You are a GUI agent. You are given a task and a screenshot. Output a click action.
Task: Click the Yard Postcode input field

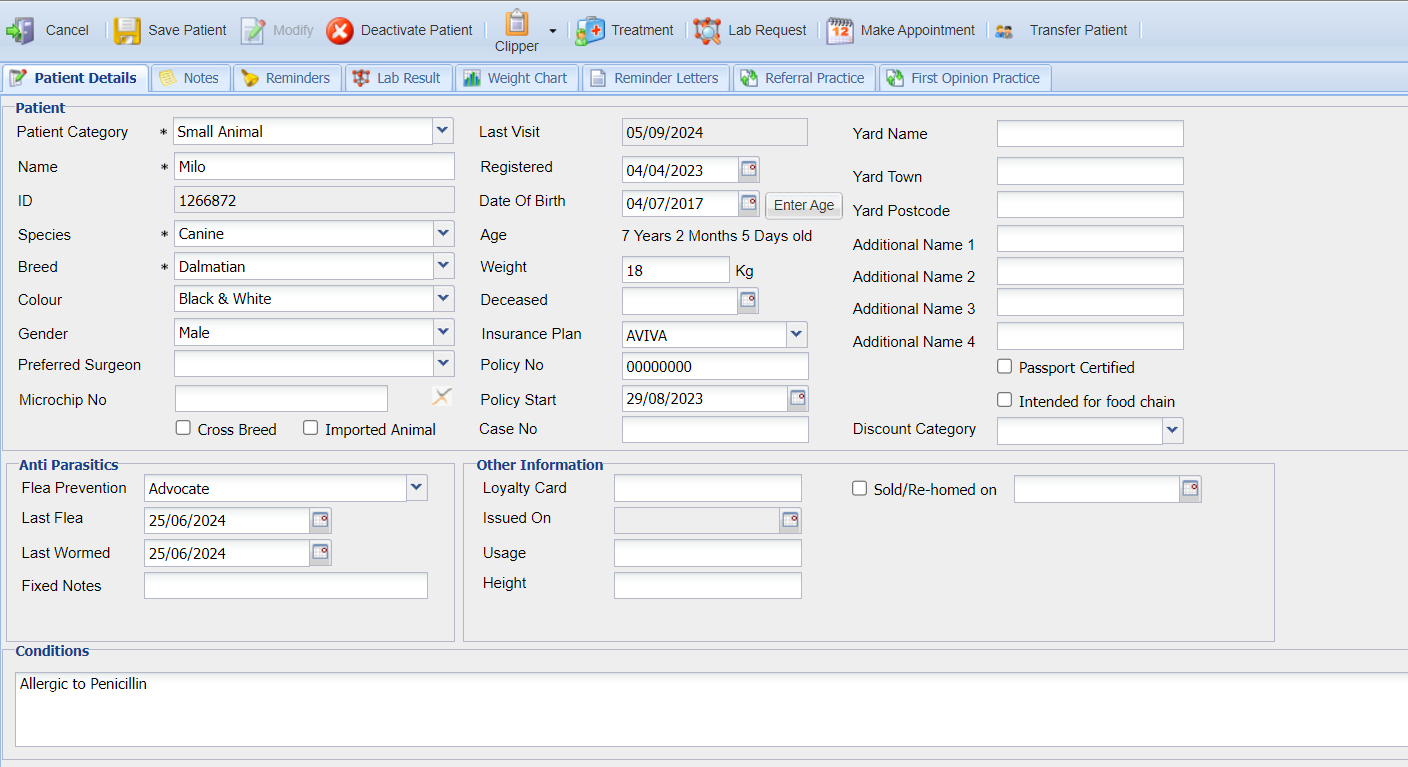[1090, 205]
